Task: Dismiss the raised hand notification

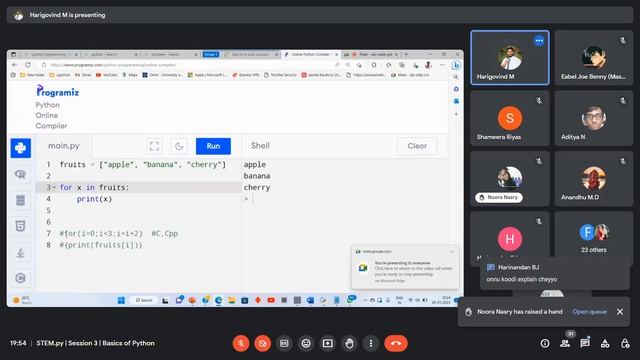Action: [x=620, y=311]
